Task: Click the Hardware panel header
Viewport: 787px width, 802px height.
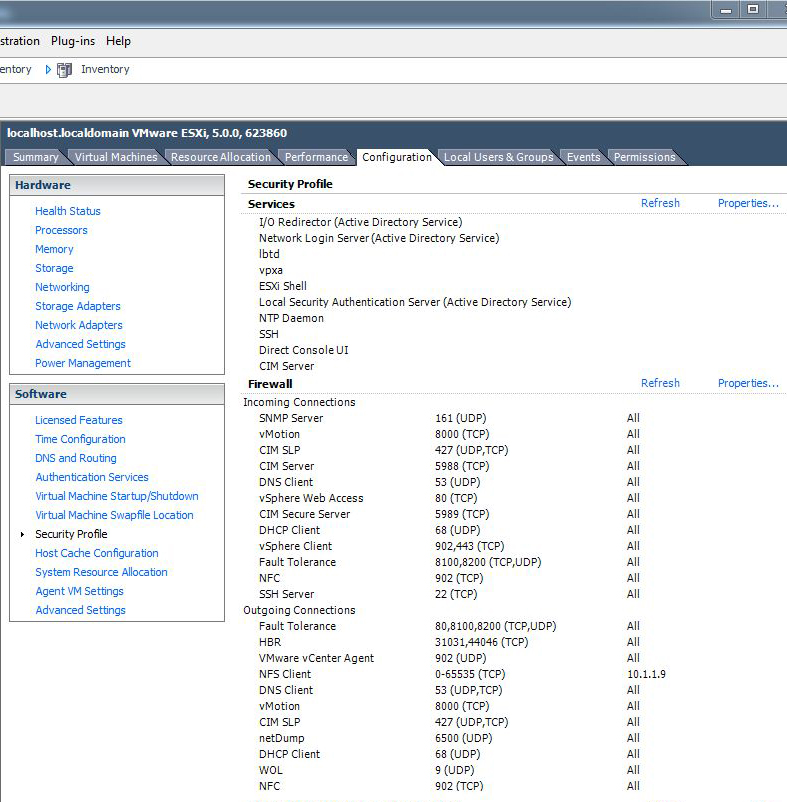Action: pos(117,185)
